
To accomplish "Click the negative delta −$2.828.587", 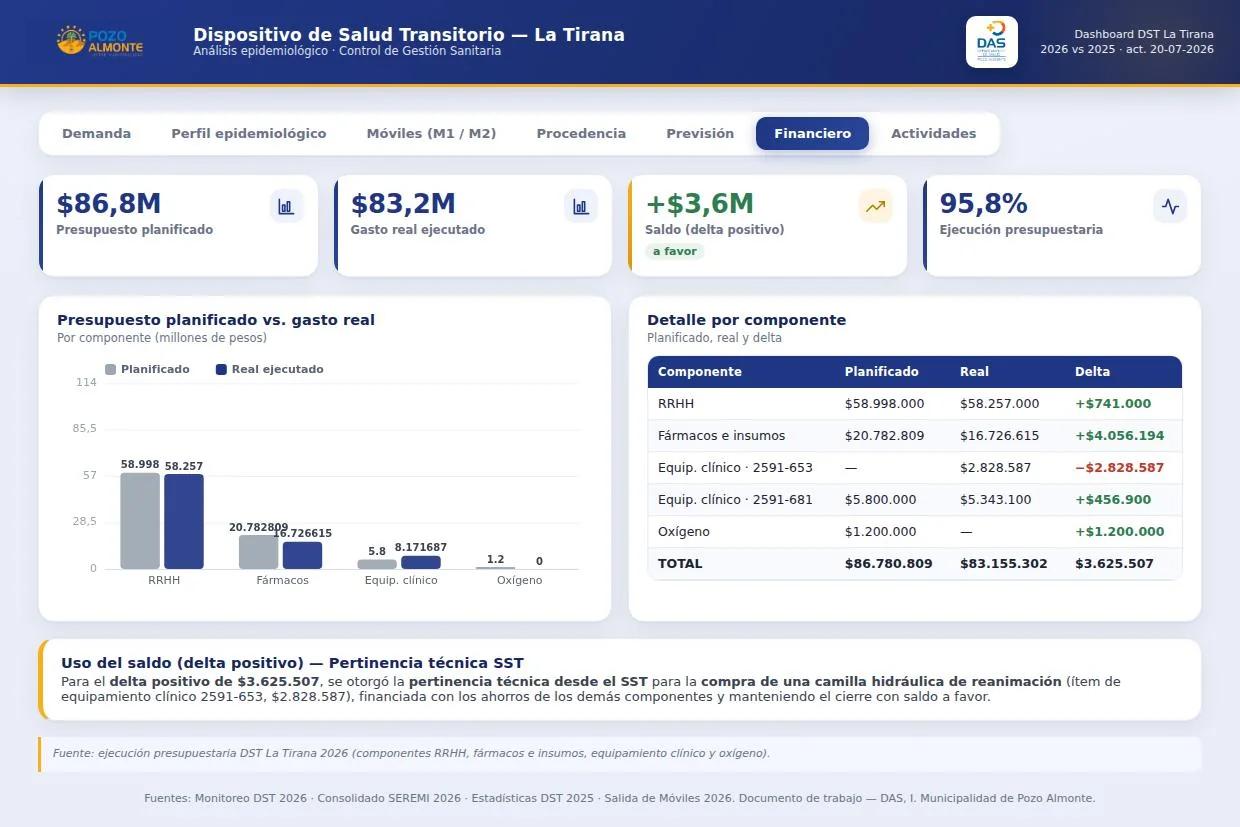I will point(1120,468).
